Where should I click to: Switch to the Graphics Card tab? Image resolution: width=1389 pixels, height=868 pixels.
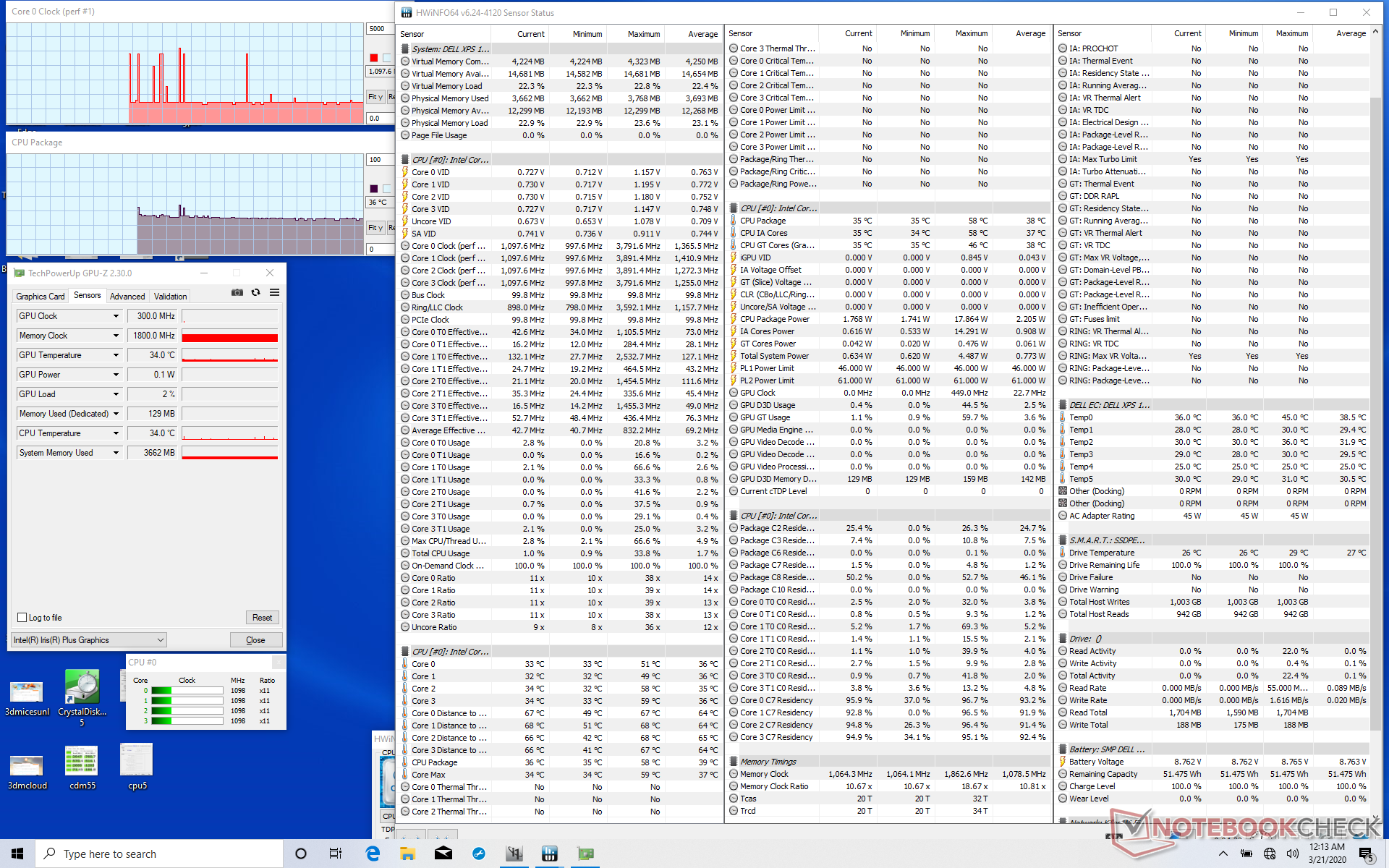pos(41,296)
